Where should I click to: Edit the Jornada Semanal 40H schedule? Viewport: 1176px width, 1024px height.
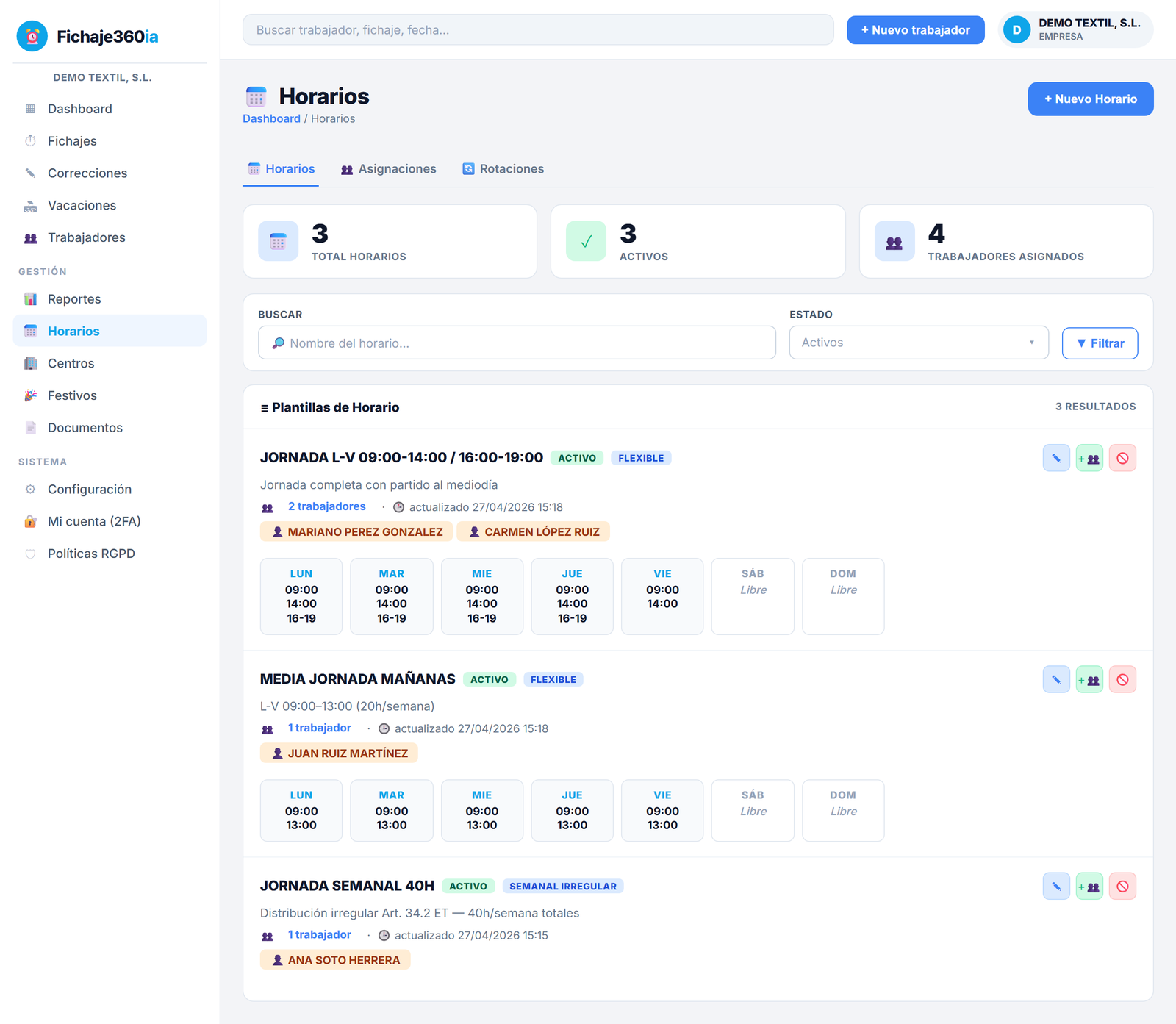[1056, 886]
